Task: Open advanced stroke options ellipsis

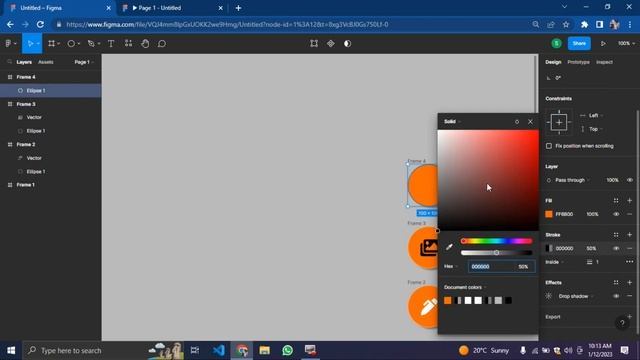Action: point(629,262)
